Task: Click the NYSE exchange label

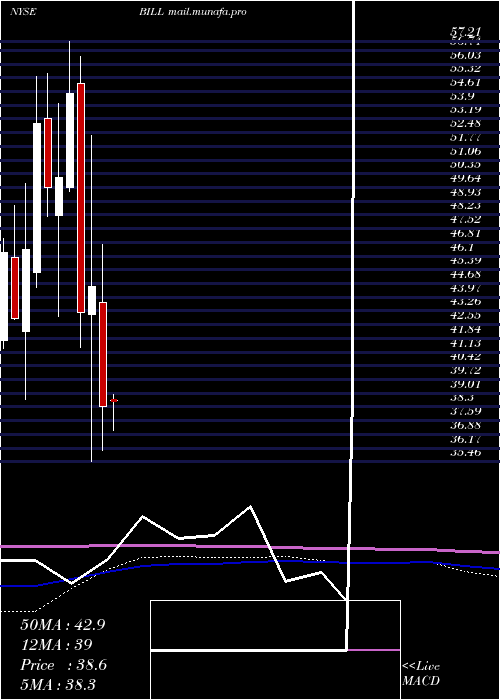Action: pyautogui.click(x=23, y=12)
